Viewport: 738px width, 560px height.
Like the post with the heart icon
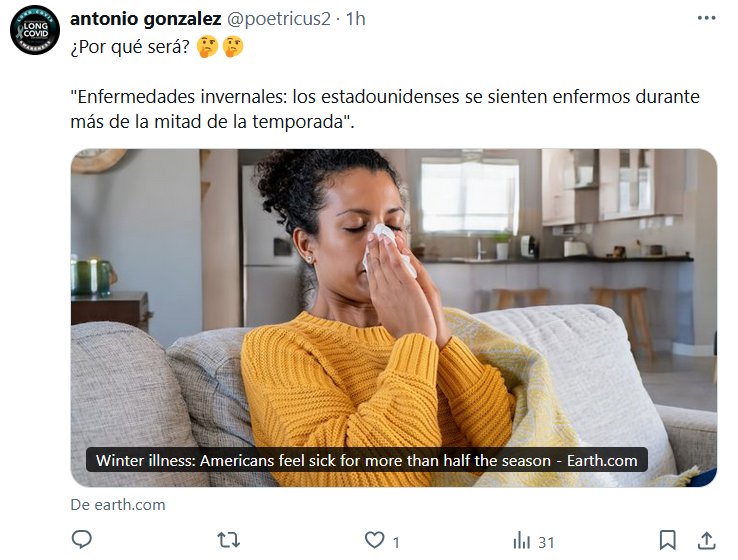tap(375, 540)
